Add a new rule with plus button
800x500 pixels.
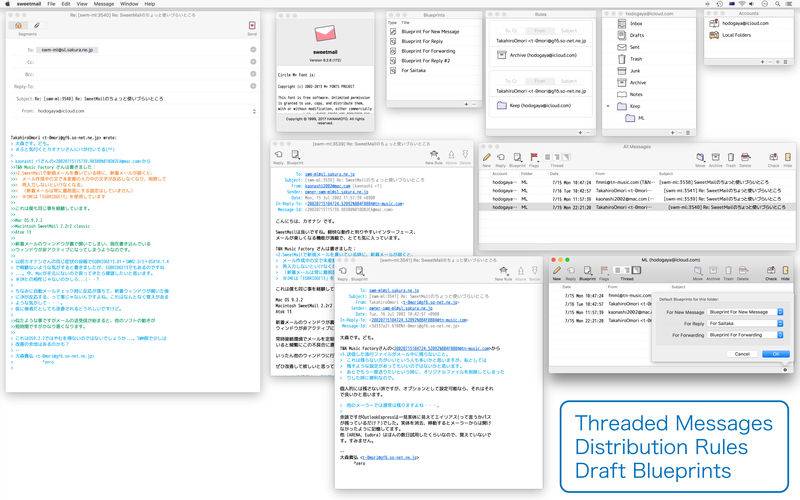pos(580,133)
